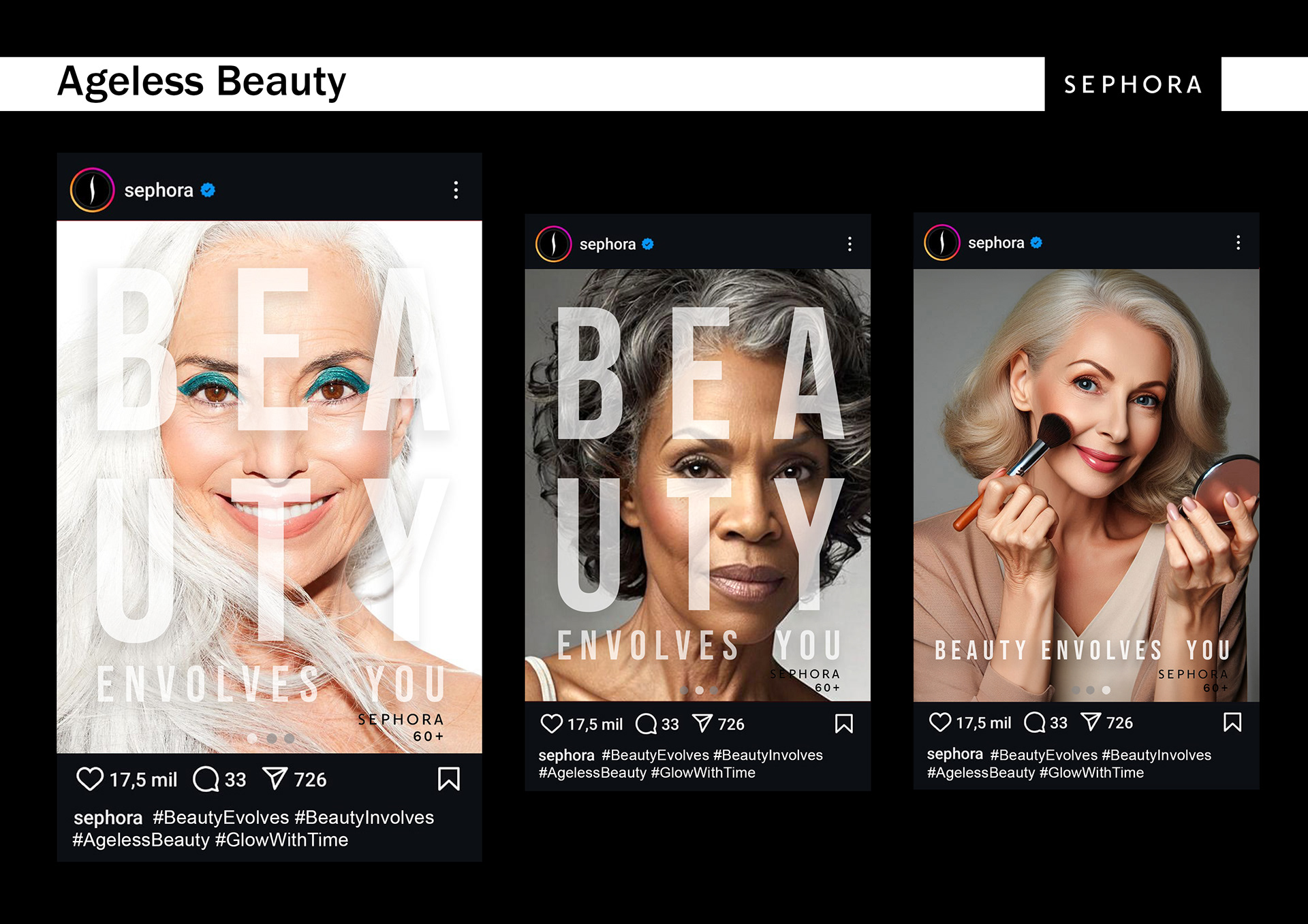Click #GlowWithTime hashtag in the right post caption
The width and height of the screenshot is (1308, 924).
(x=1091, y=773)
